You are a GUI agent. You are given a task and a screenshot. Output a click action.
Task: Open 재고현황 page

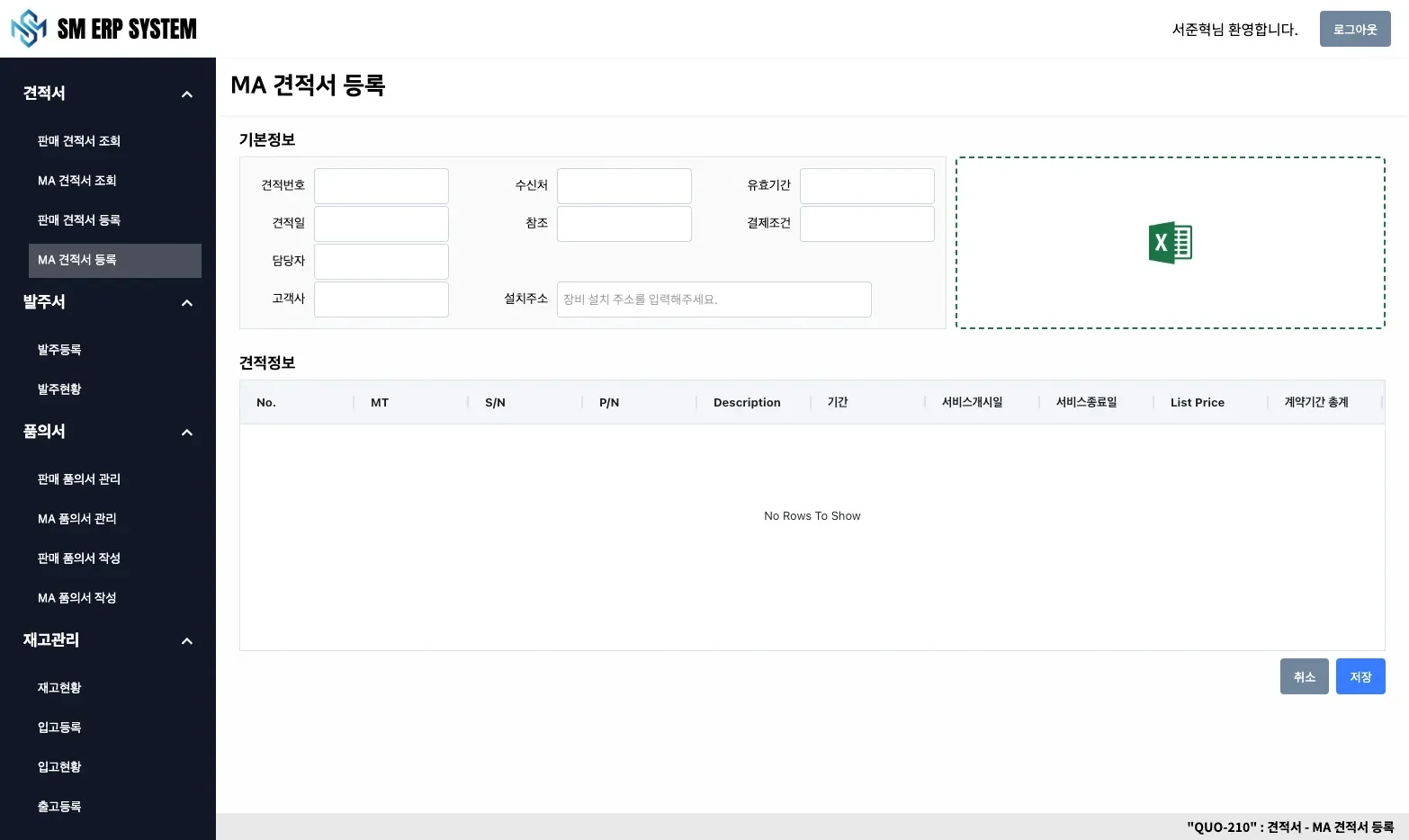[x=115, y=688]
